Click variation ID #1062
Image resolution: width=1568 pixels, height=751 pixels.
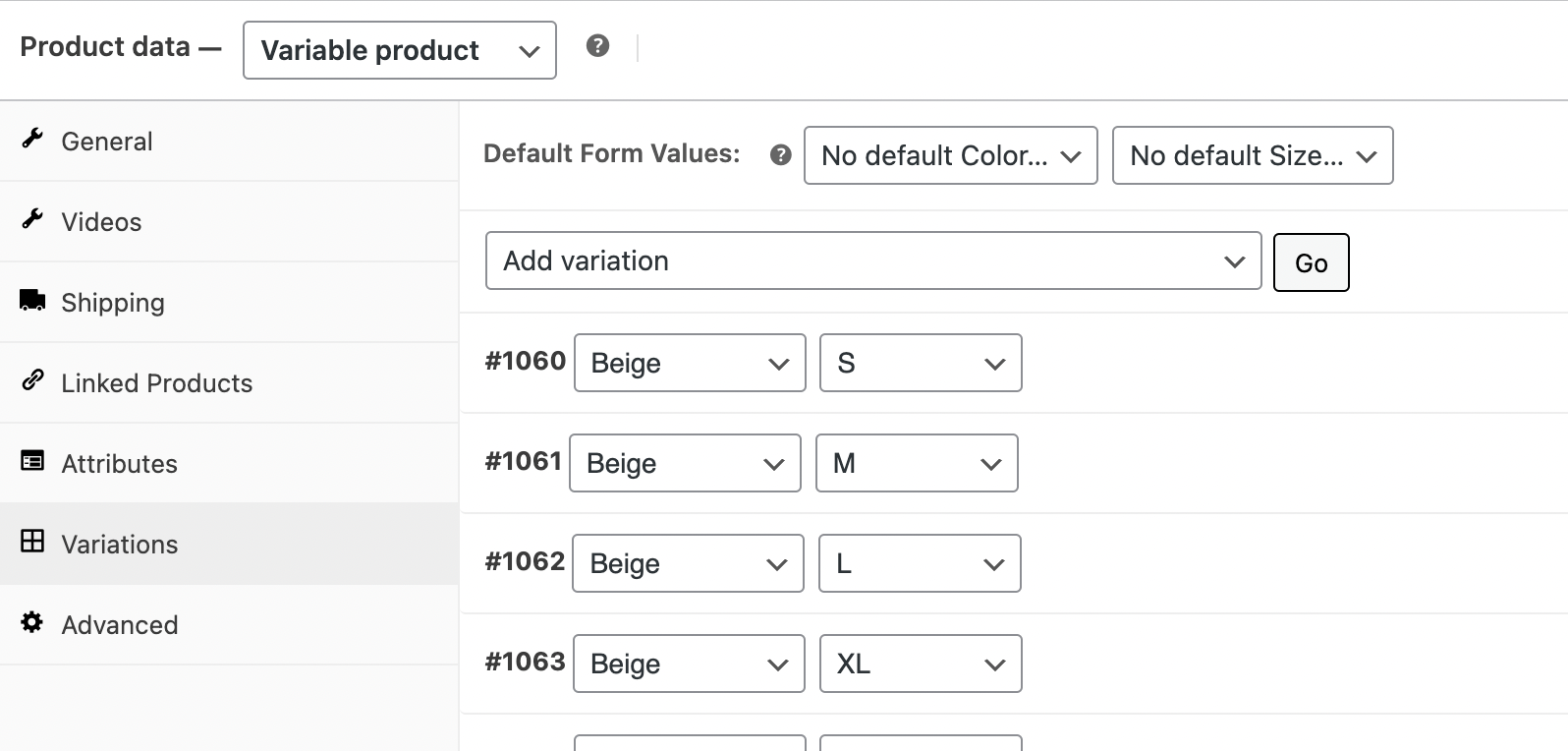click(x=525, y=561)
